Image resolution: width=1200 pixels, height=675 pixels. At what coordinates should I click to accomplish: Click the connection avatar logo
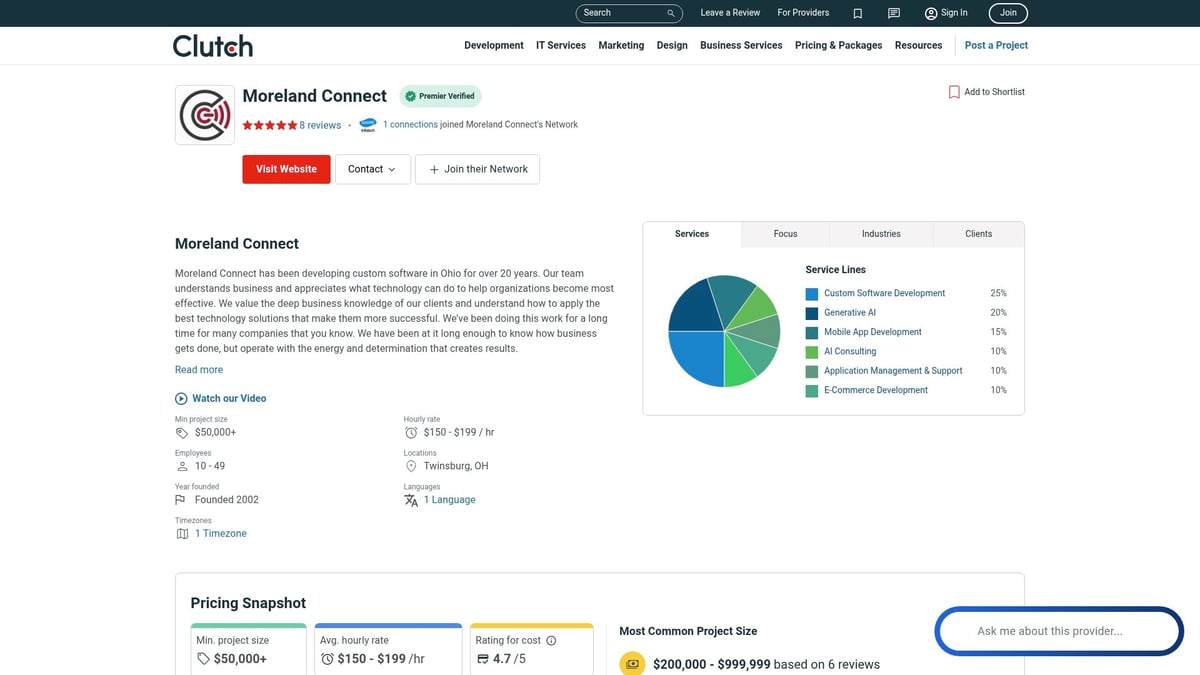click(x=367, y=125)
